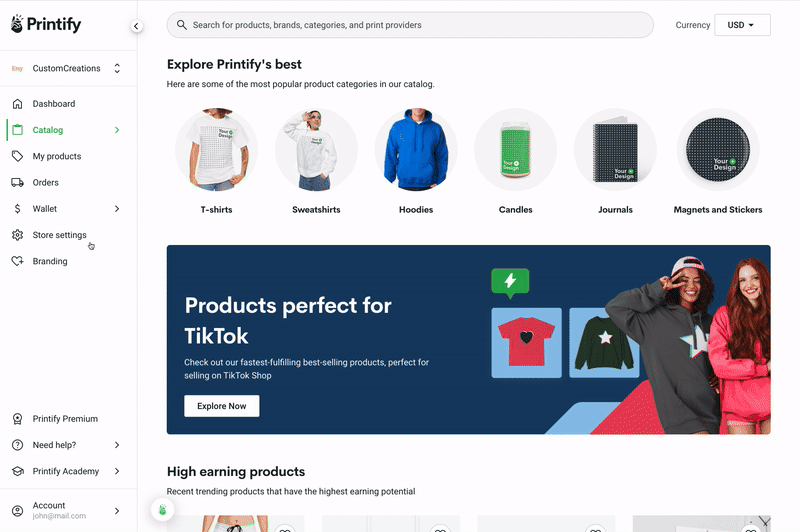The width and height of the screenshot is (800, 532).
Task: Expand the Need help? menu chevron
Action: (117, 445)
